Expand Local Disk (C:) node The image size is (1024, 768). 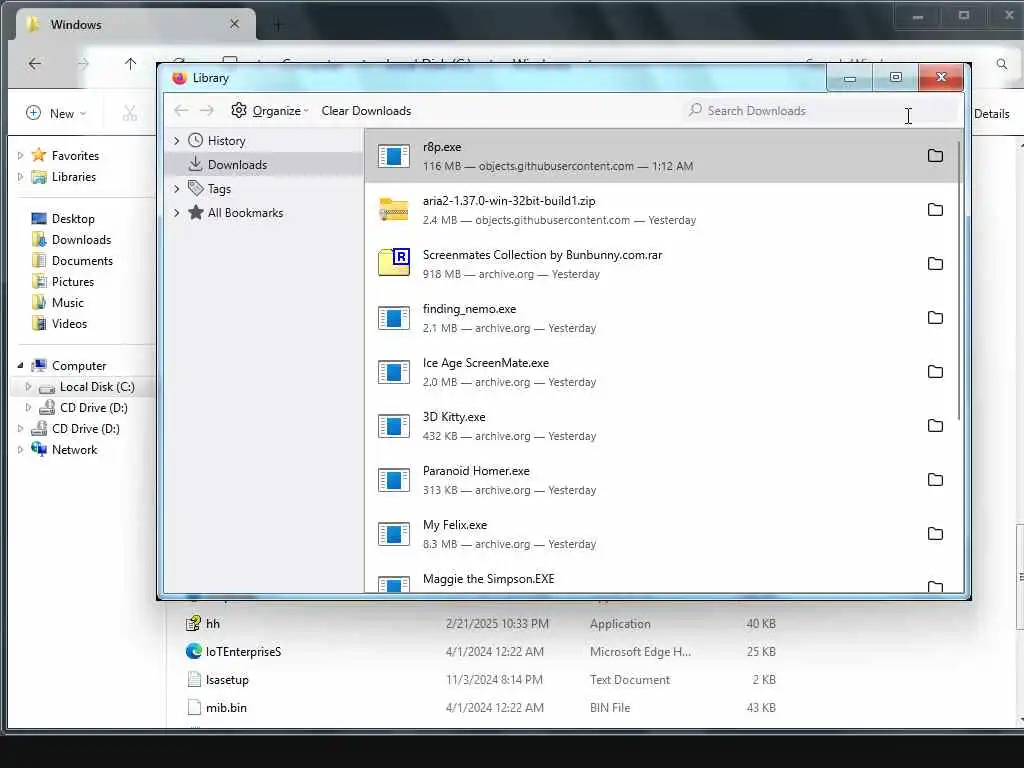pos(28,387)
